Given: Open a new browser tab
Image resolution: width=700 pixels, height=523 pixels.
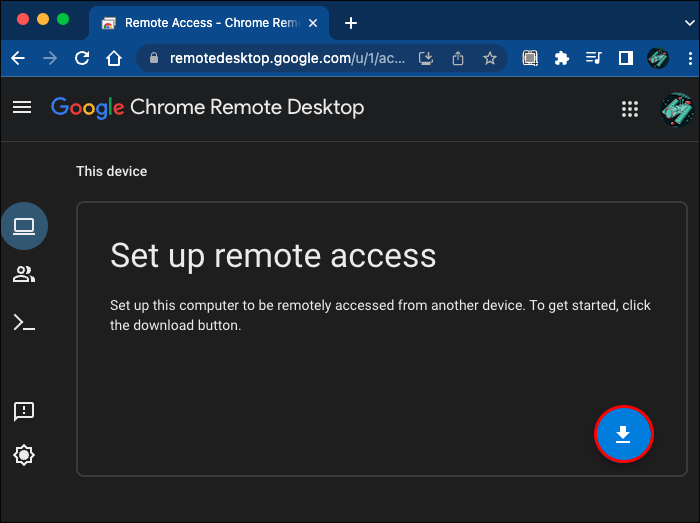Looking at the screenshot, I should tap(351, 22).
